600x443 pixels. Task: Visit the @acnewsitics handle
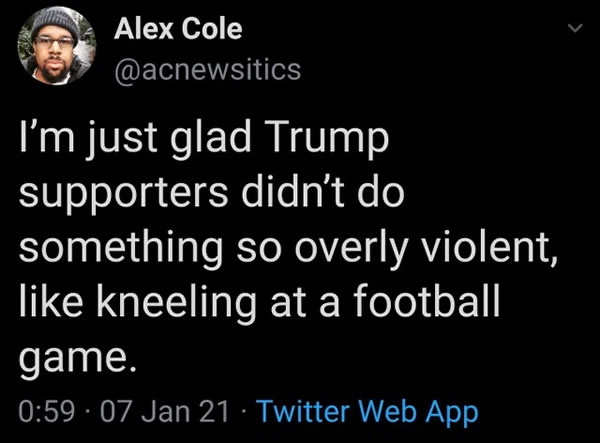tap(206, 70)
